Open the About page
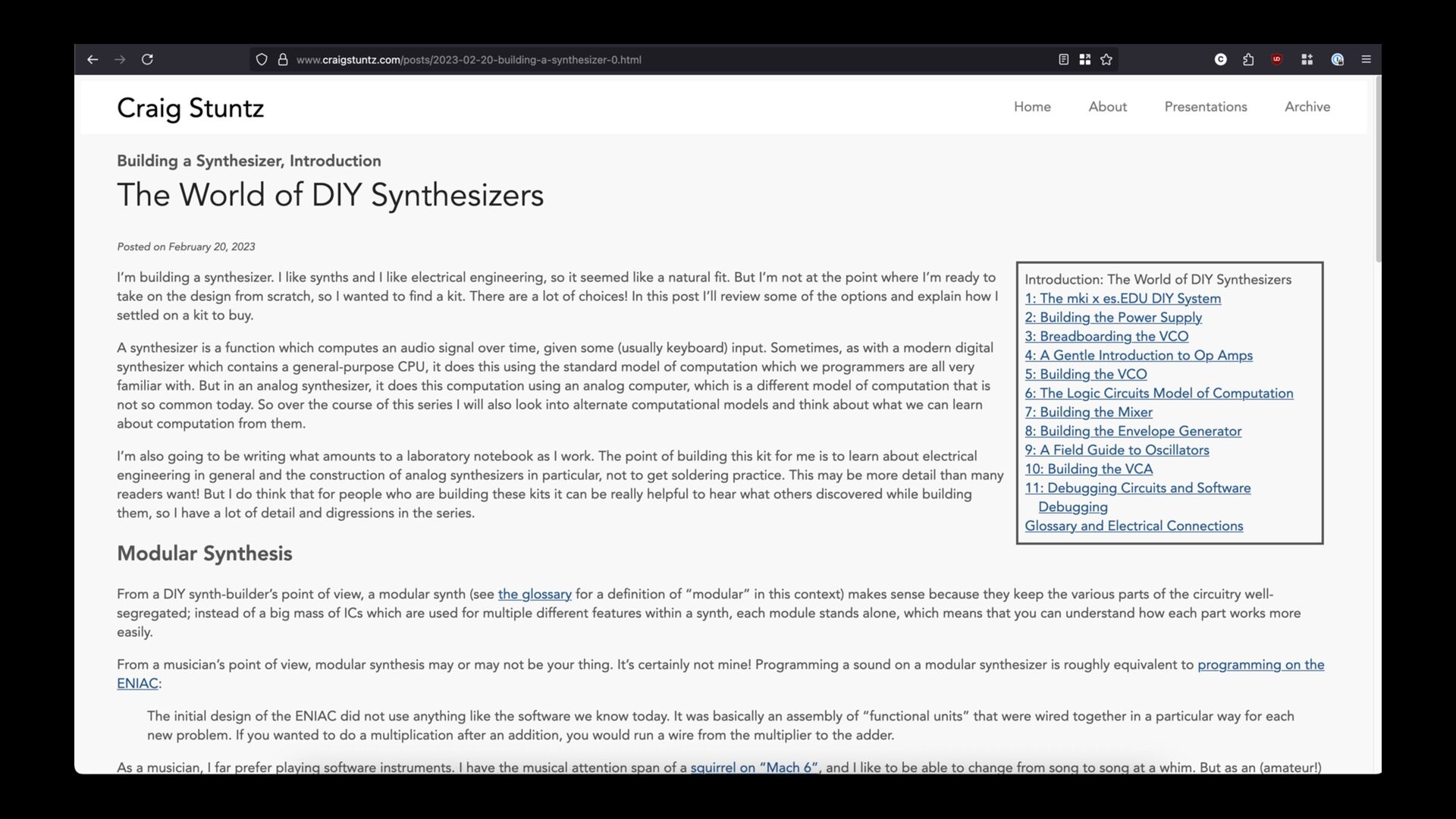This screenshot has height=819, width=1456. pos(1107,107)
